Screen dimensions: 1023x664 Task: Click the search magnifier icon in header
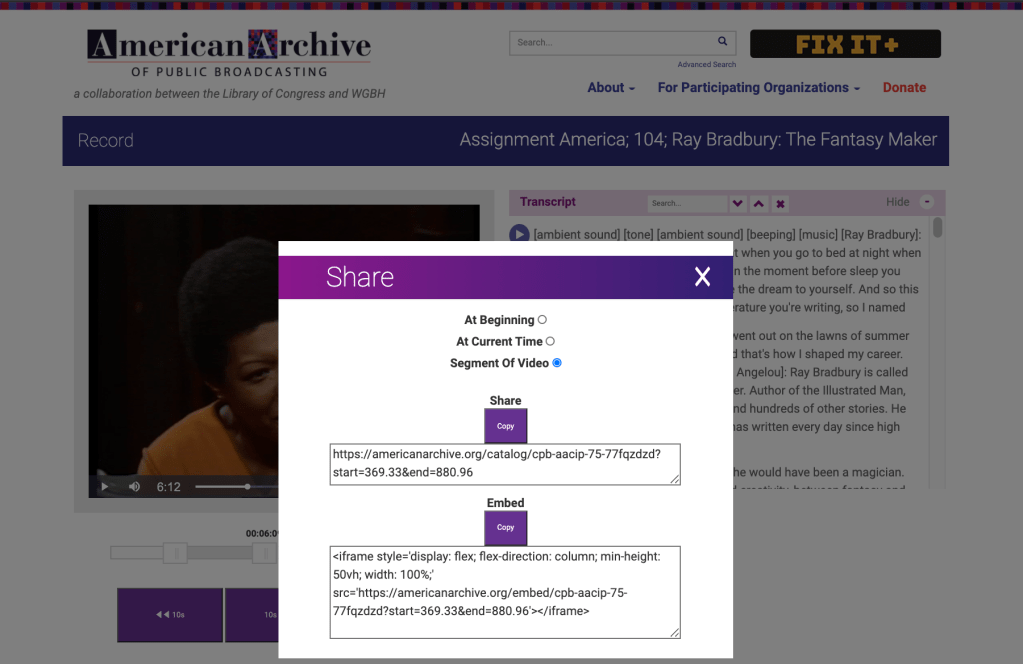(x=722, y=42)
